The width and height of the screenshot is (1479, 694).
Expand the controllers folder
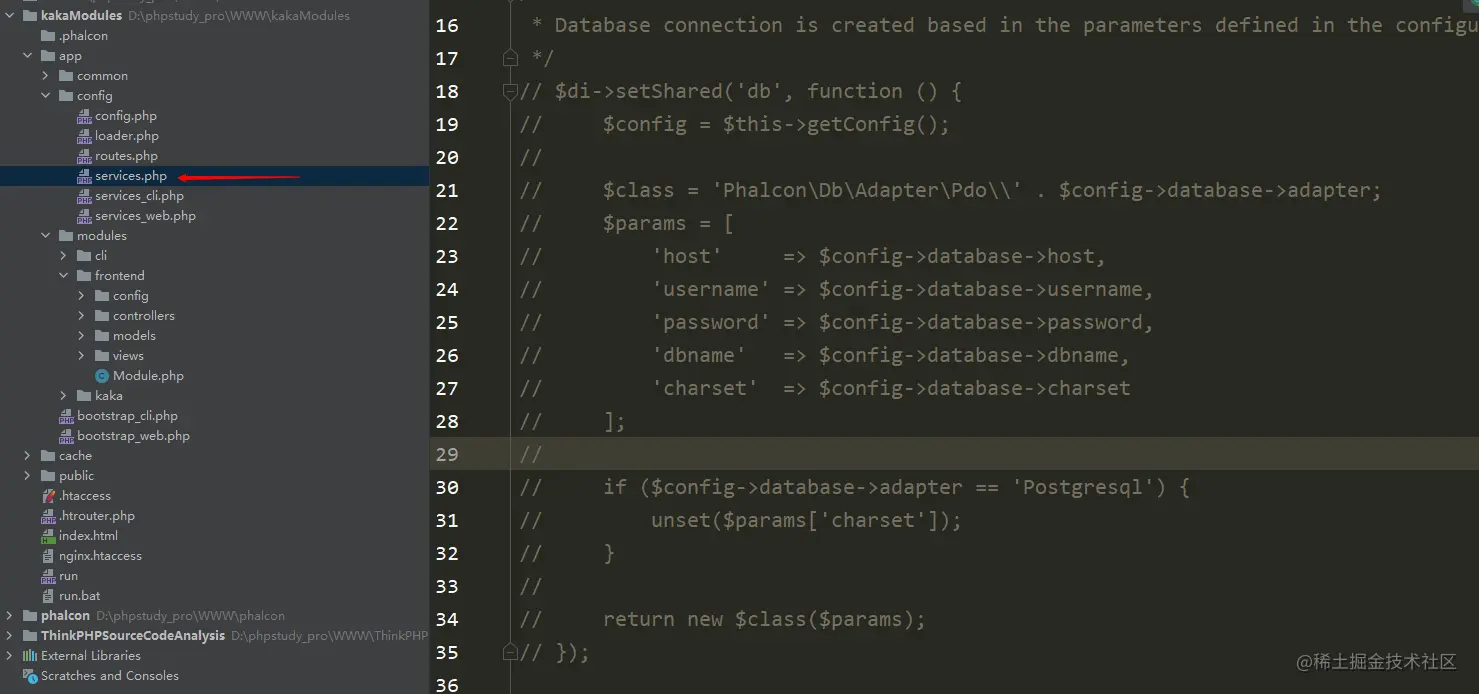click(82, 316)
